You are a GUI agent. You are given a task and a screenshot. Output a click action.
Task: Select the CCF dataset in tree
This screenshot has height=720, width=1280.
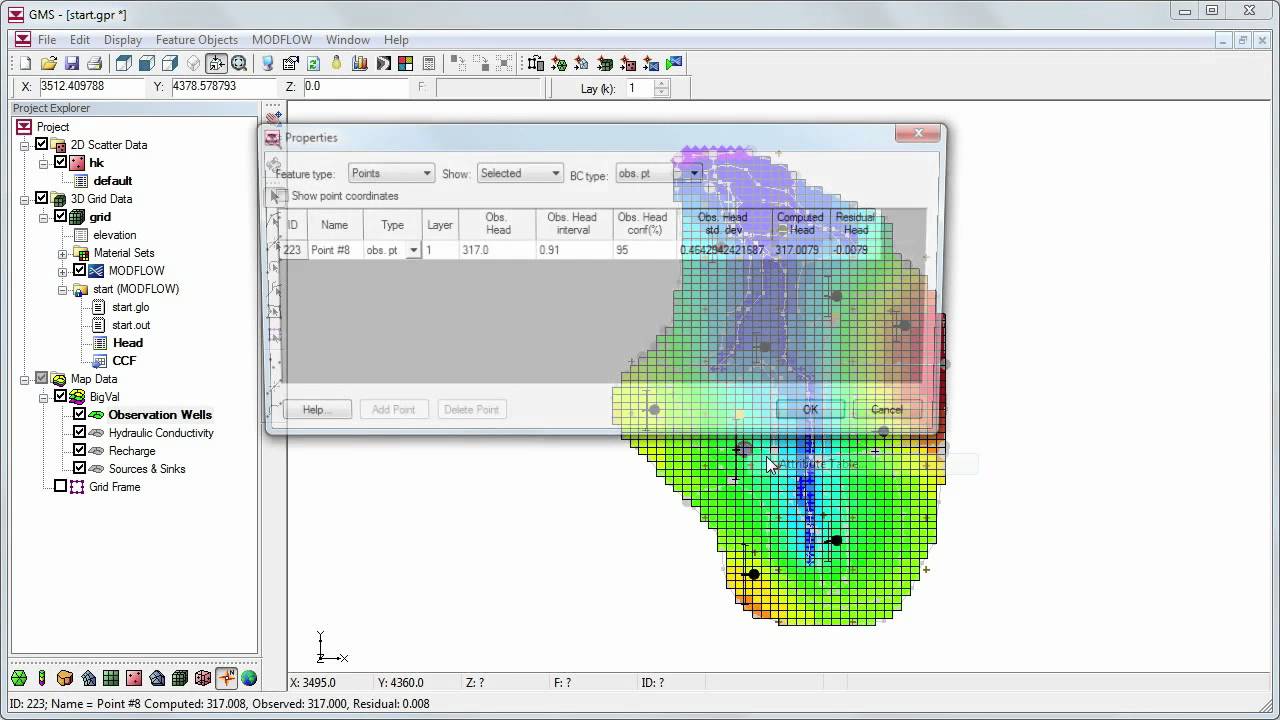pos(124,361)
